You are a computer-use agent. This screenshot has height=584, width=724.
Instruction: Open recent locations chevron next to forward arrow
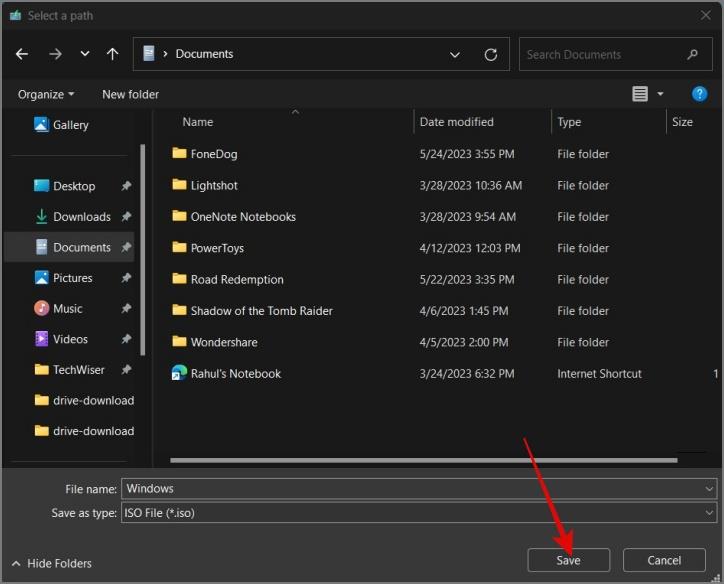[85, 54]
